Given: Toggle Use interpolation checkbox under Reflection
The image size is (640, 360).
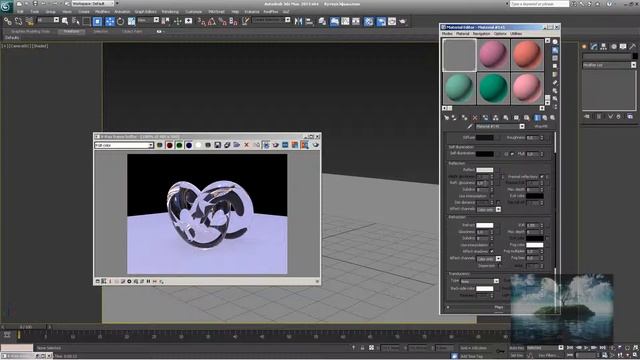Looking at the screenshot, I should point(492,196).
